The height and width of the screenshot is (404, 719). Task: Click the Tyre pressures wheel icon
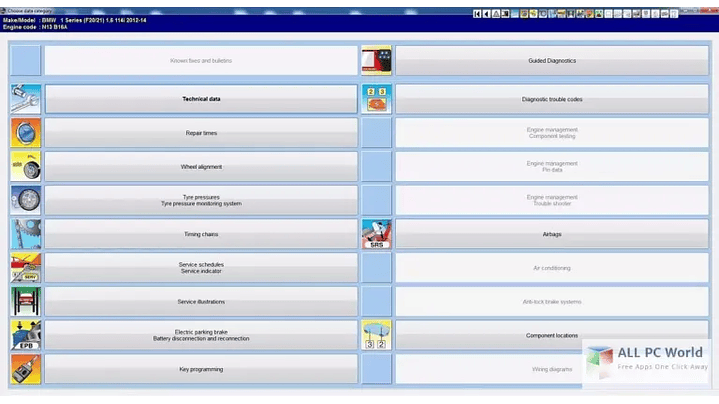tap(25, 200)
